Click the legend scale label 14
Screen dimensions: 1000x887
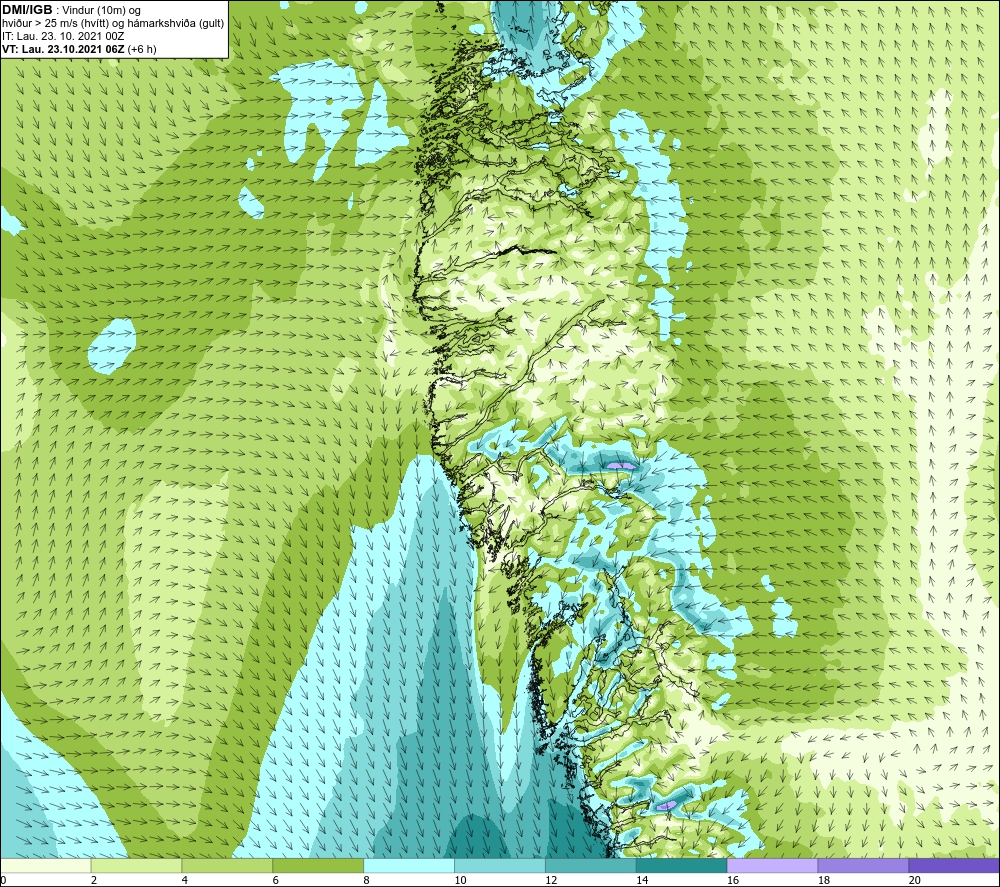pos(642,880)
